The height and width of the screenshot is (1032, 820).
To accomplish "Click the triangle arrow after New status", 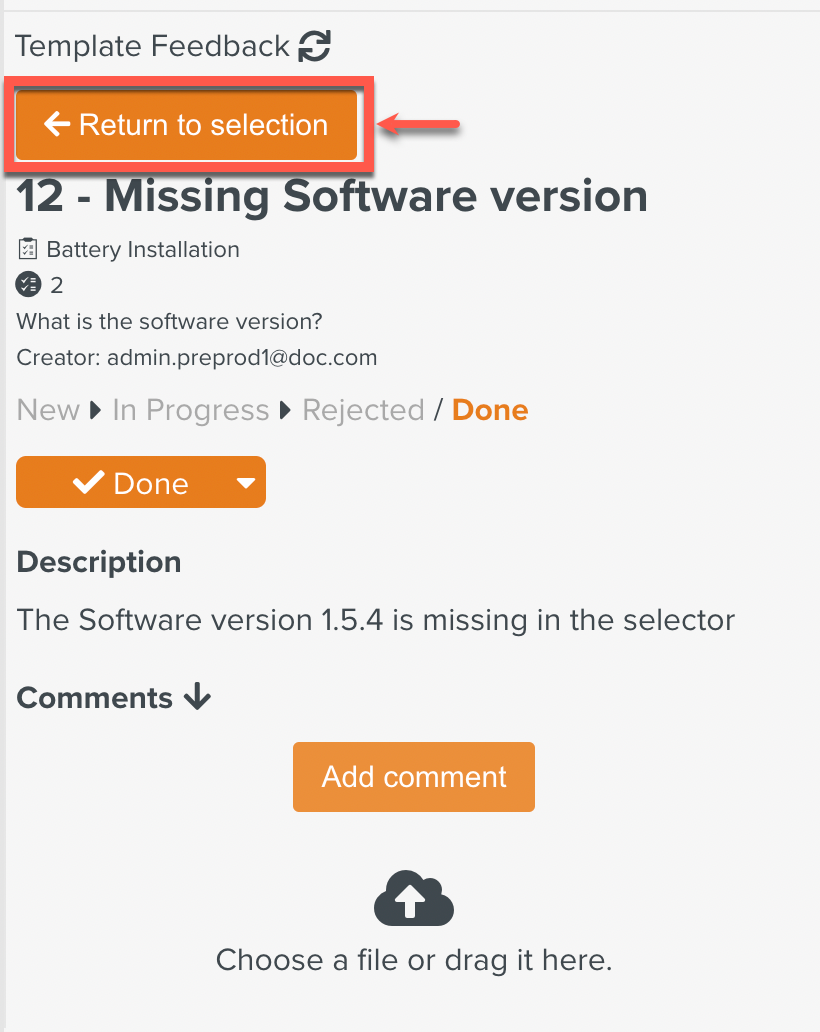I will tap(96, 411).
